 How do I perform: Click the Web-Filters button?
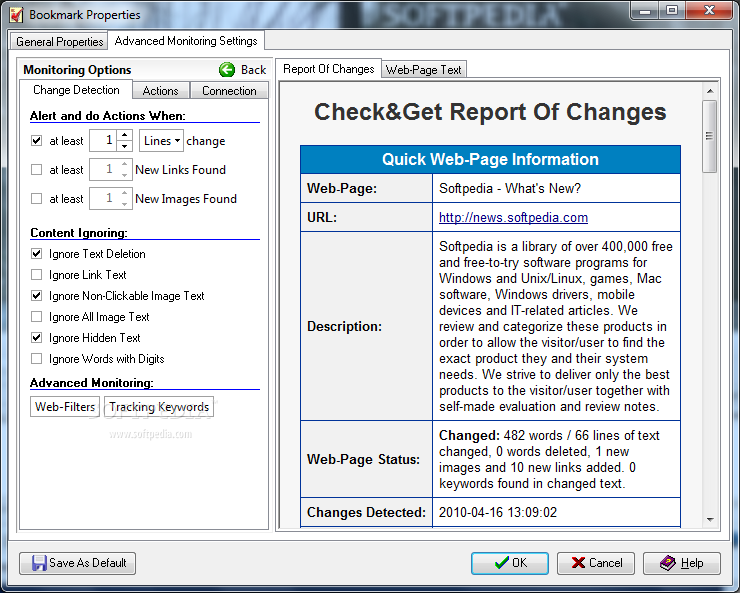pyautogui.click(x=65, y=407)
